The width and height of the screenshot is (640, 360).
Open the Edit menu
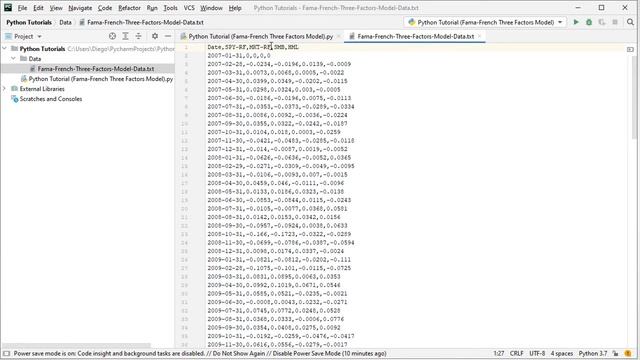[x=38, y=8]
